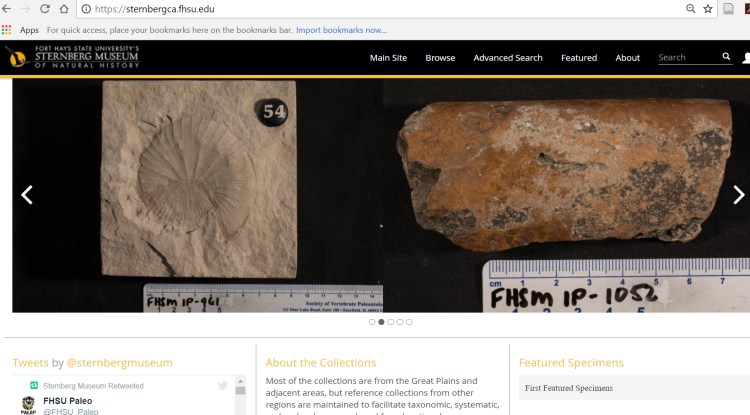Open the FHSU Paleo profile avatar
The height and width of the screenshot is (415, 750).
point(28,405)
